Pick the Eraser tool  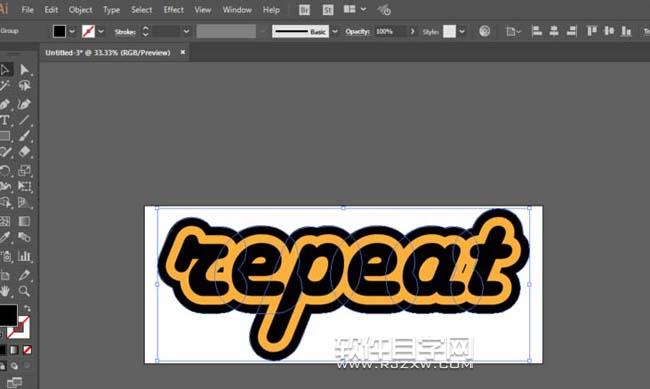tap(24, 152)
